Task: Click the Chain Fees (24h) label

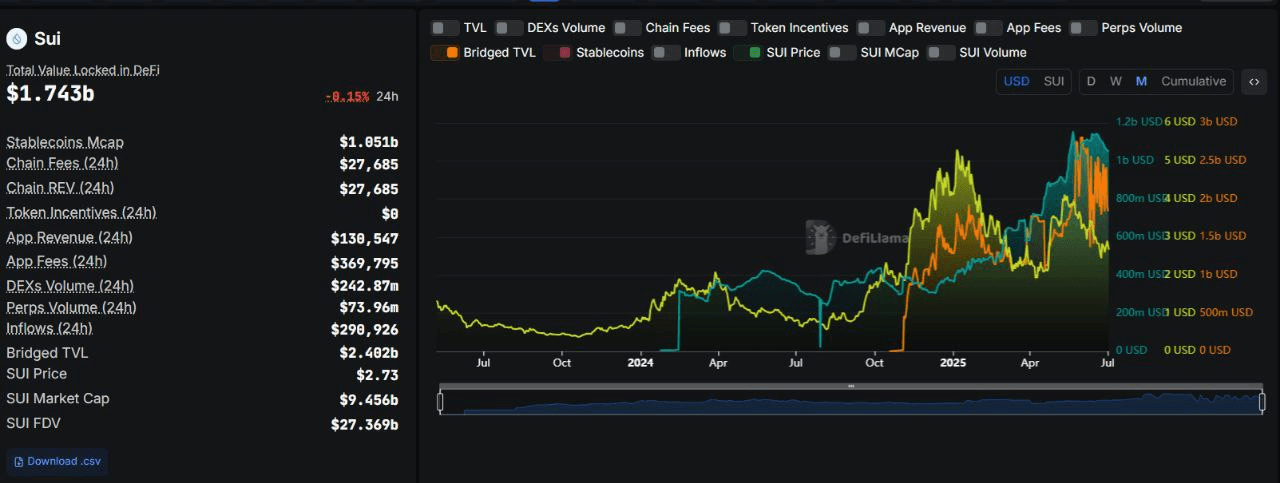Action: coord(62,163)
